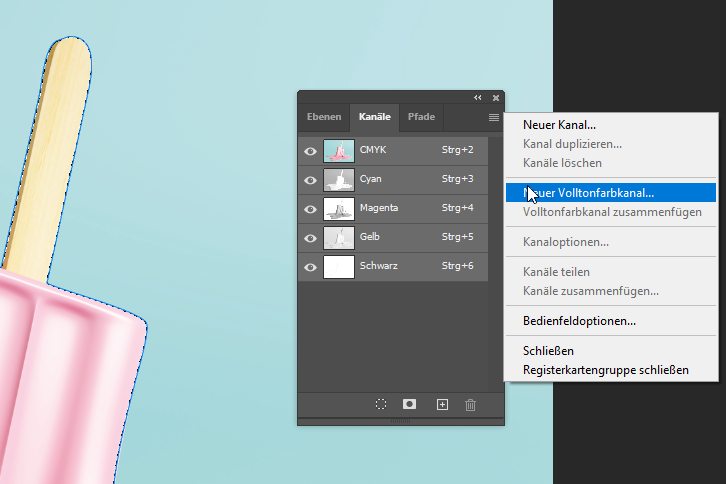Viewport: 726px width, 484px height.
Task: Delete current channel trash icon
Action: [470, 405]
